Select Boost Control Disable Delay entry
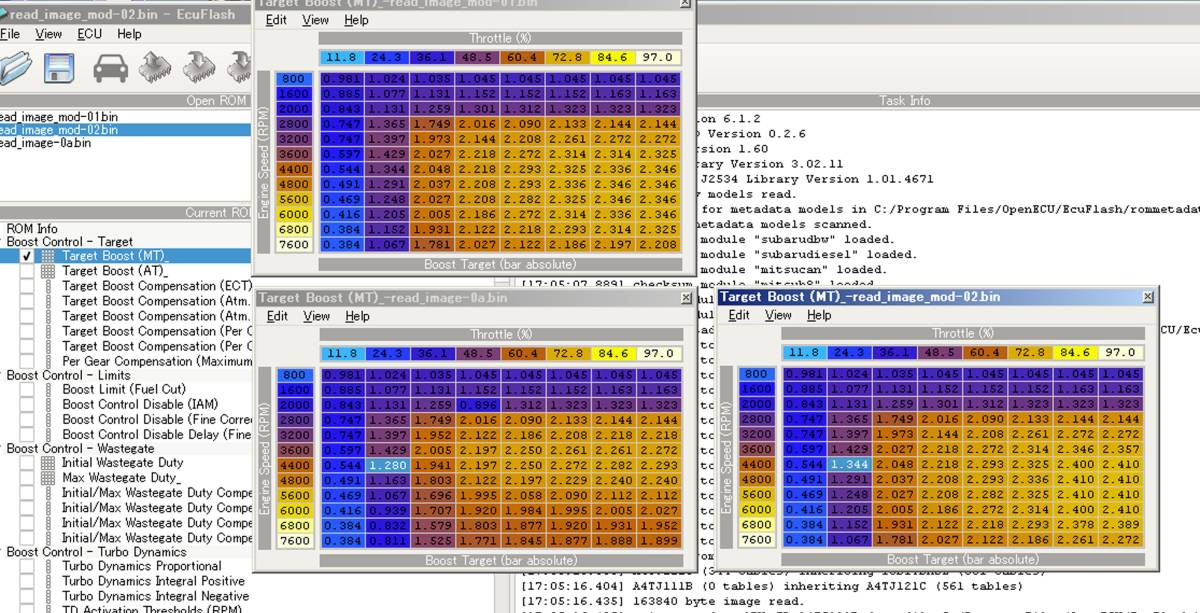This screenshot has width=1200, height=613. pos(156,434)
